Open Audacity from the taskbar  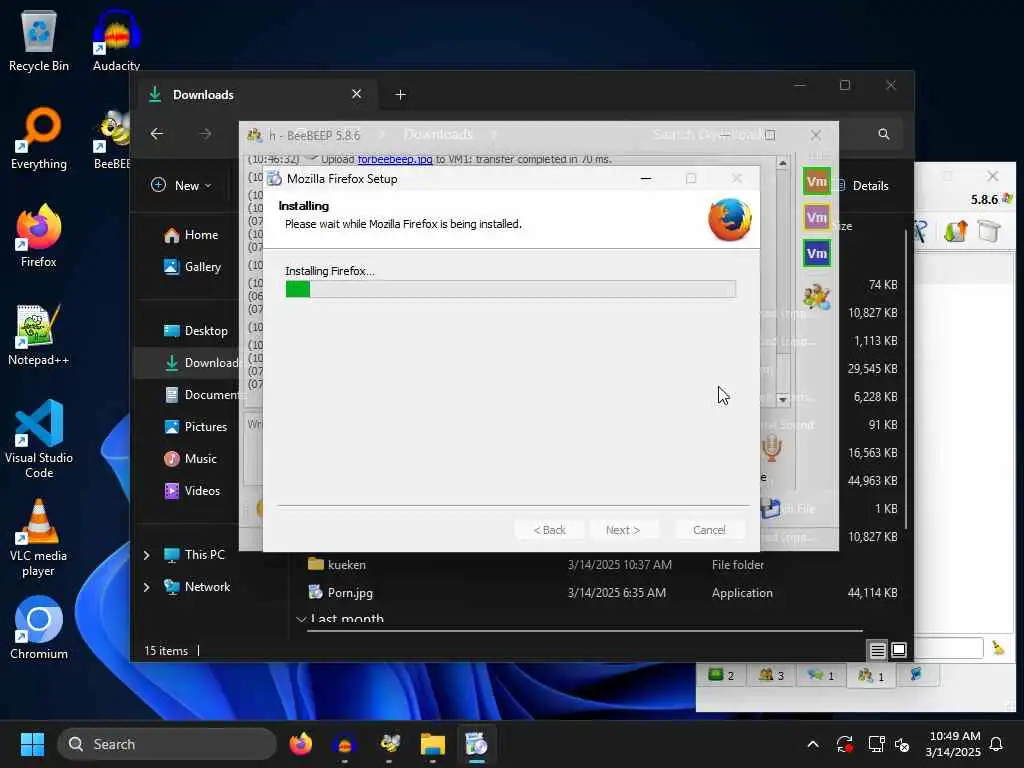pyautogui.click(x=344, y=744)
